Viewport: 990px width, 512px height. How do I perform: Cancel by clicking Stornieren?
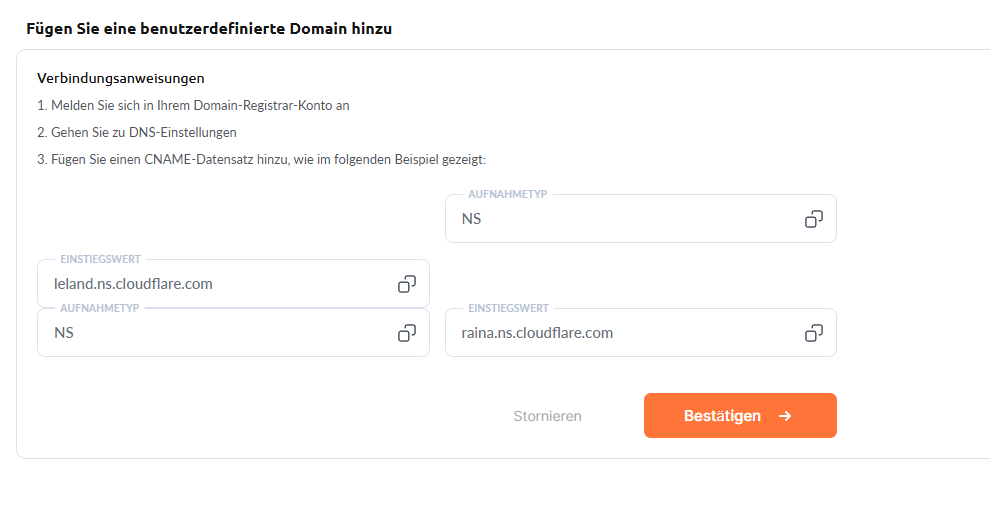(547, 416)
